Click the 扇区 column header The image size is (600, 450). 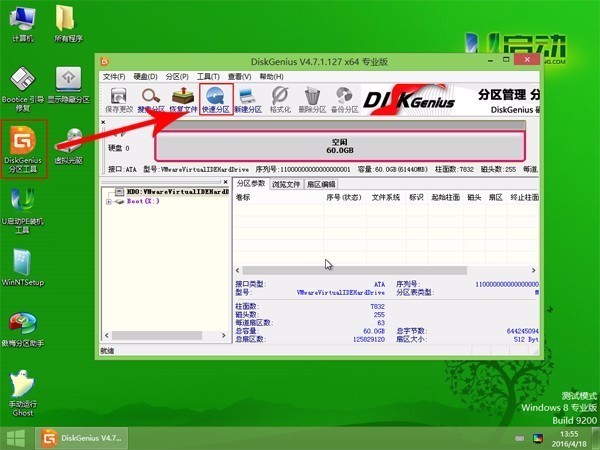pyautogui.click(x=496, y=197)
